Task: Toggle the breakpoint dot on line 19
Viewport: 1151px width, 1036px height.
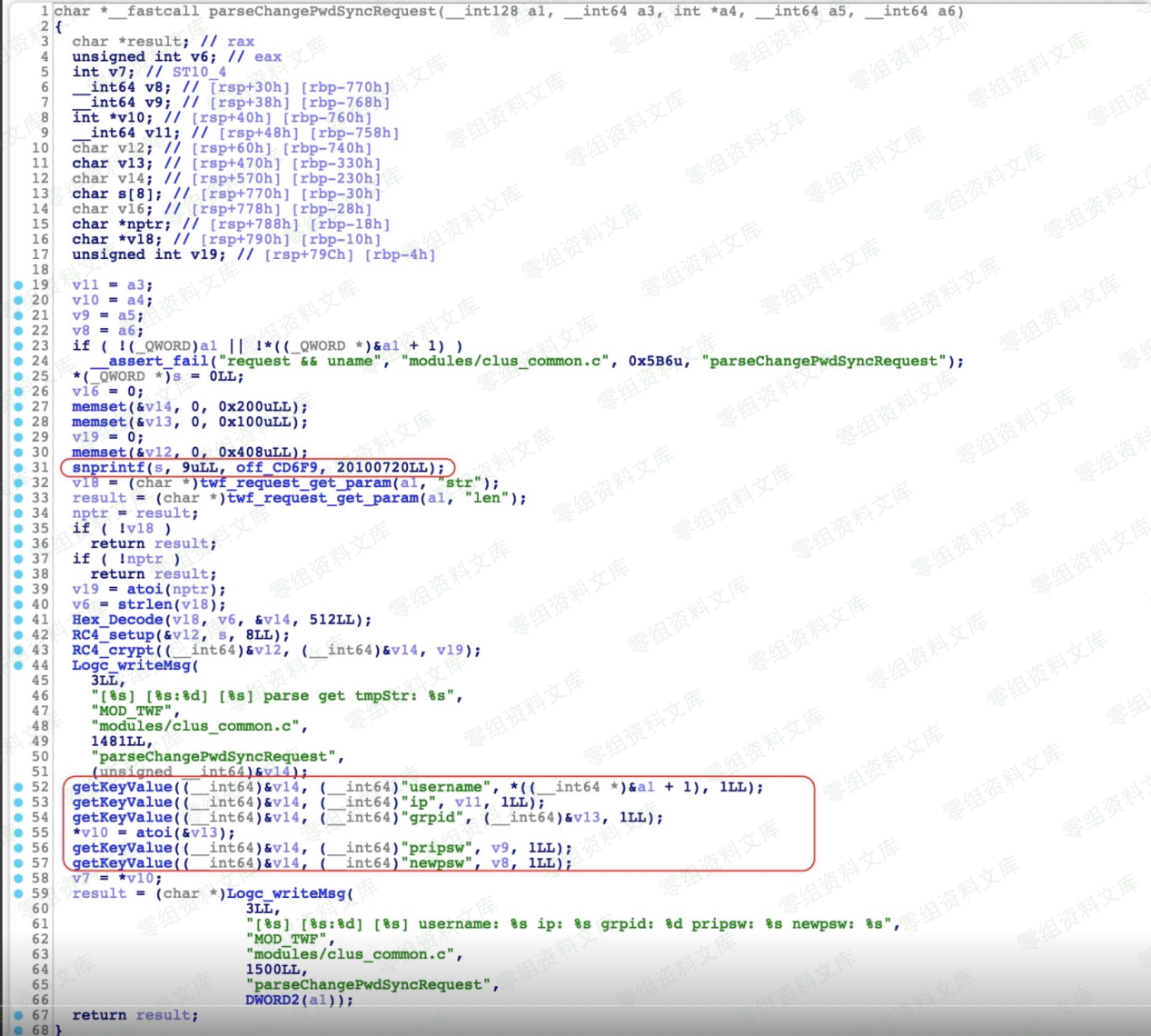Action: [x=18, y=284]
